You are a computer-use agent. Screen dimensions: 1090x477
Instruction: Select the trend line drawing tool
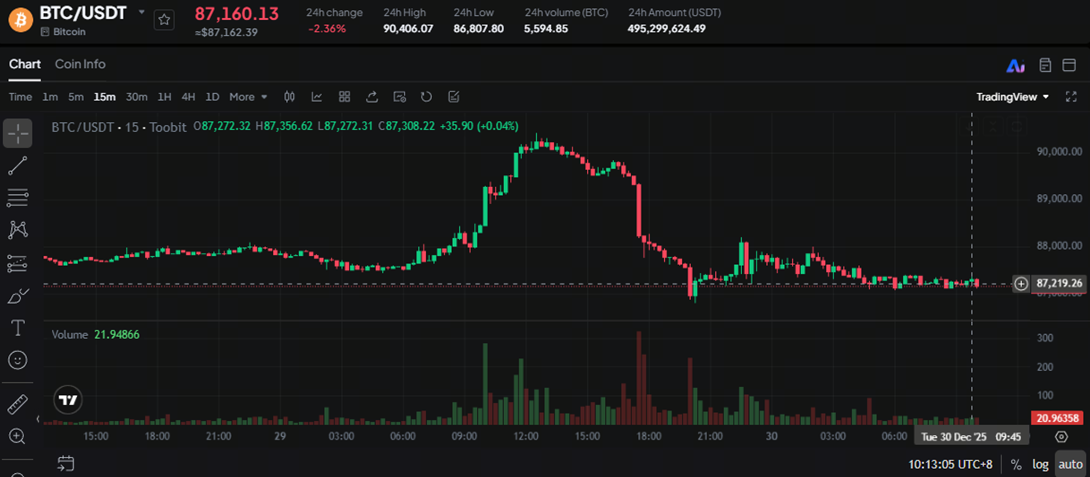[17, 165]
